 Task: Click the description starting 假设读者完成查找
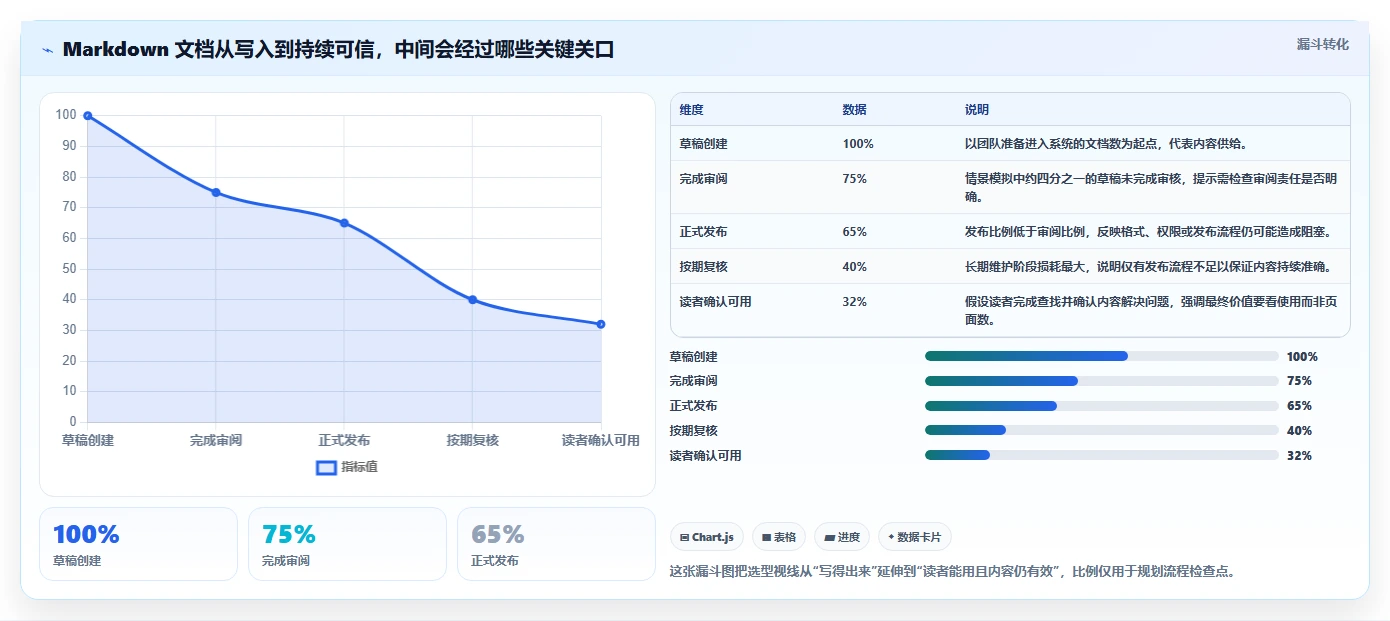click(x=1150, y=311)
